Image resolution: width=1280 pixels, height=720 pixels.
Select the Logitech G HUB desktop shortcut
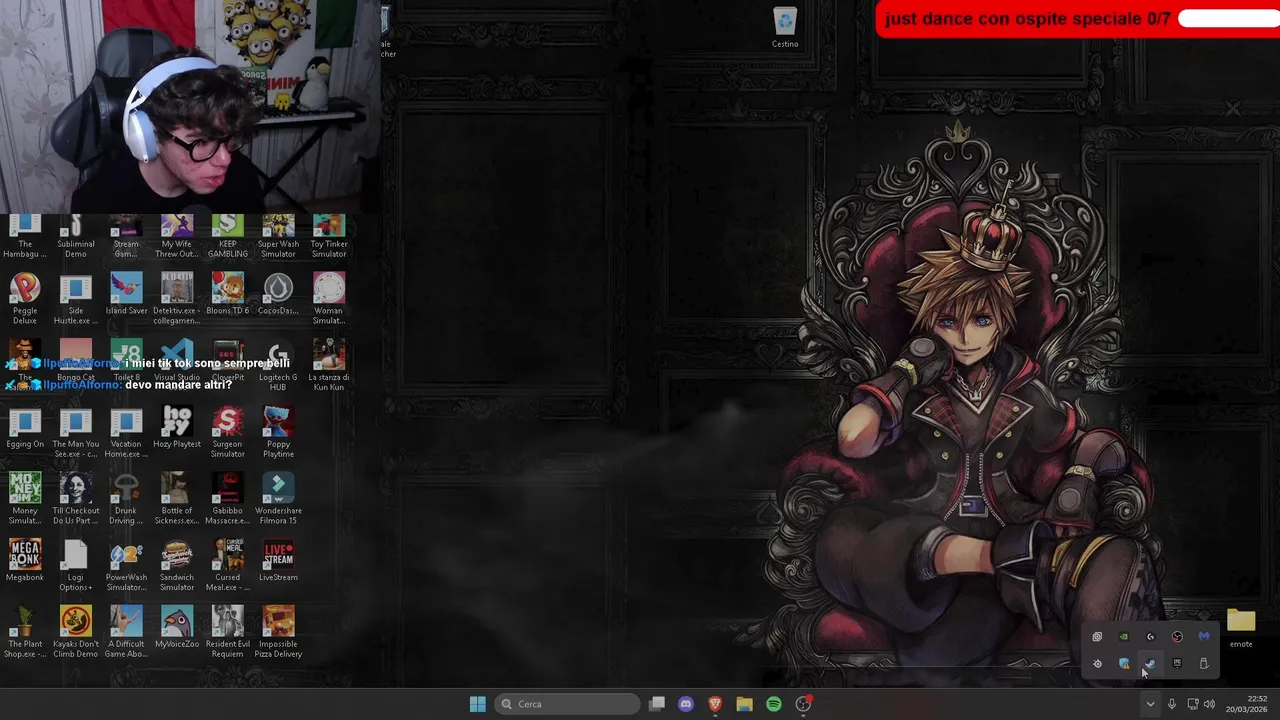point(278,366)
